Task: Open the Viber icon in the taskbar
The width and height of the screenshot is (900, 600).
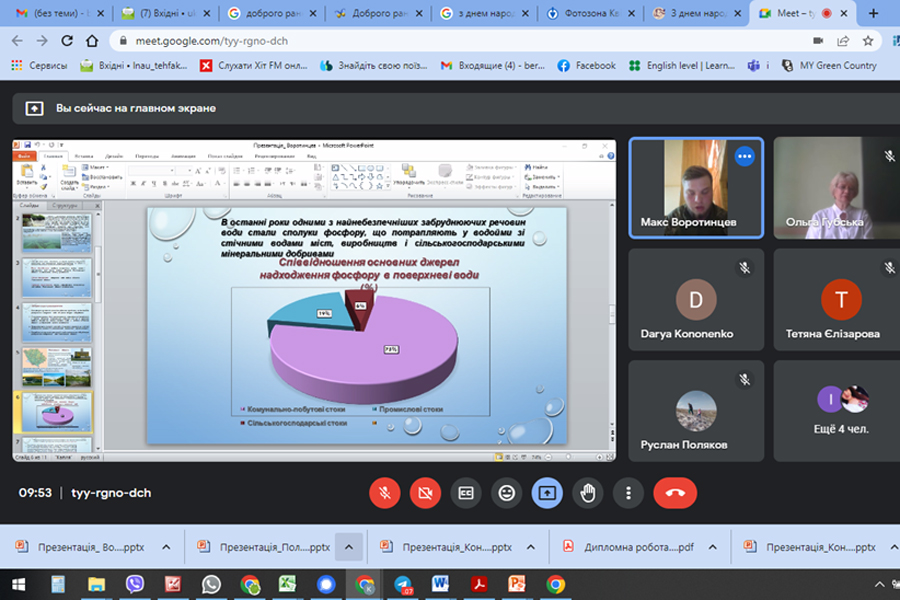Action: click(x=134, y=584)
